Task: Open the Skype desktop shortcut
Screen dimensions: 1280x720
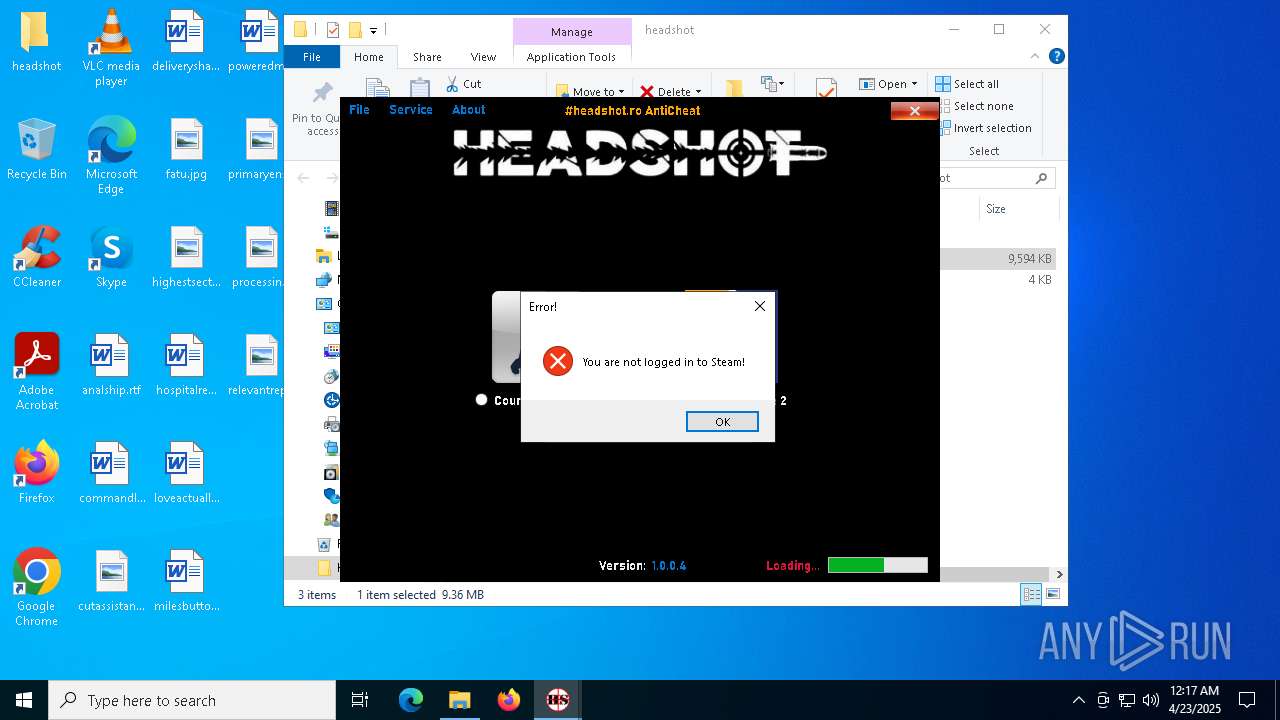Action: (111, 257)
